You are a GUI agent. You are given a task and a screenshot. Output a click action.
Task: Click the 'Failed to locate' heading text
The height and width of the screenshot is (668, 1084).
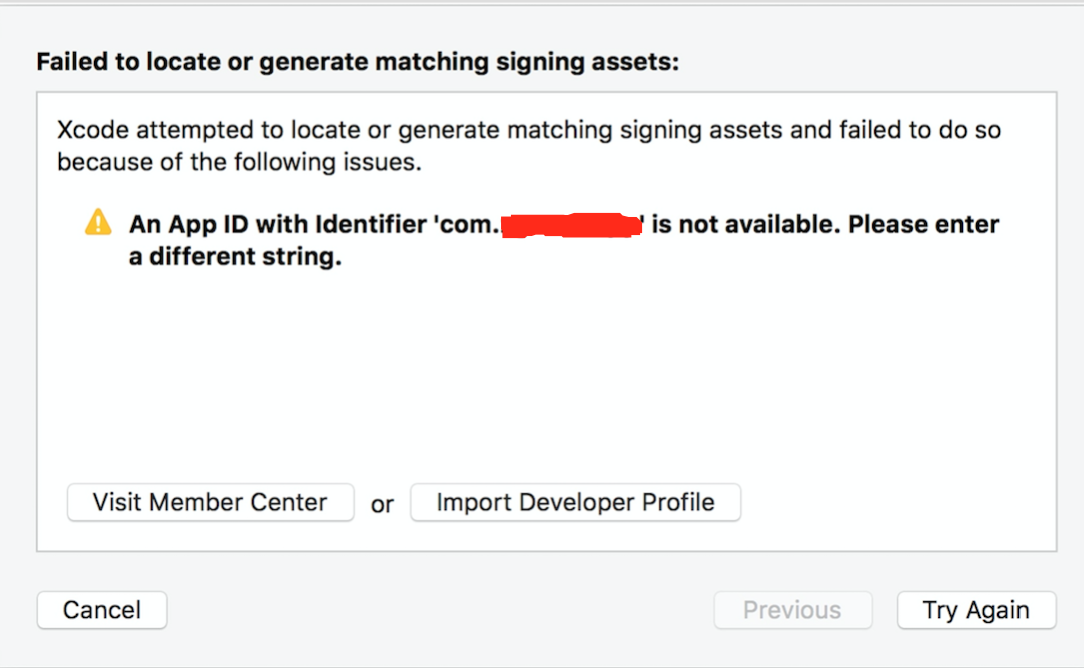click(357, 62)
